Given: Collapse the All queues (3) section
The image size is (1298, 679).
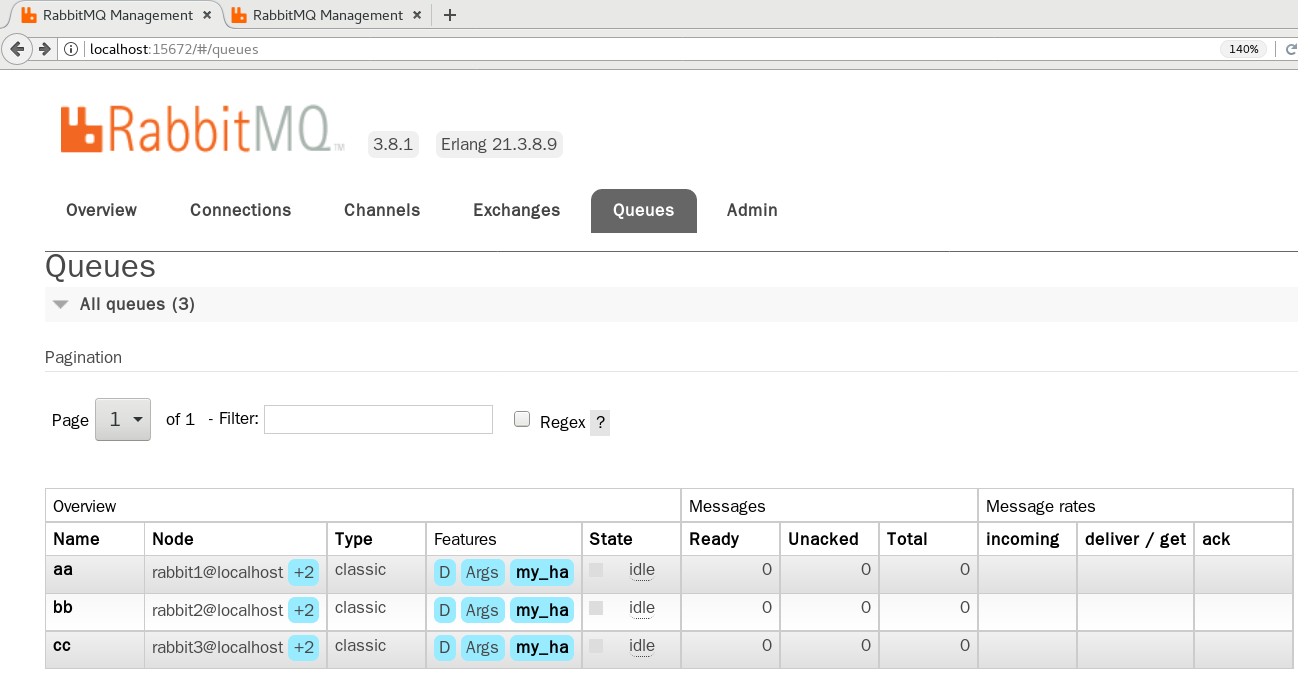Looking at the screenshot, I should [60, 304].
